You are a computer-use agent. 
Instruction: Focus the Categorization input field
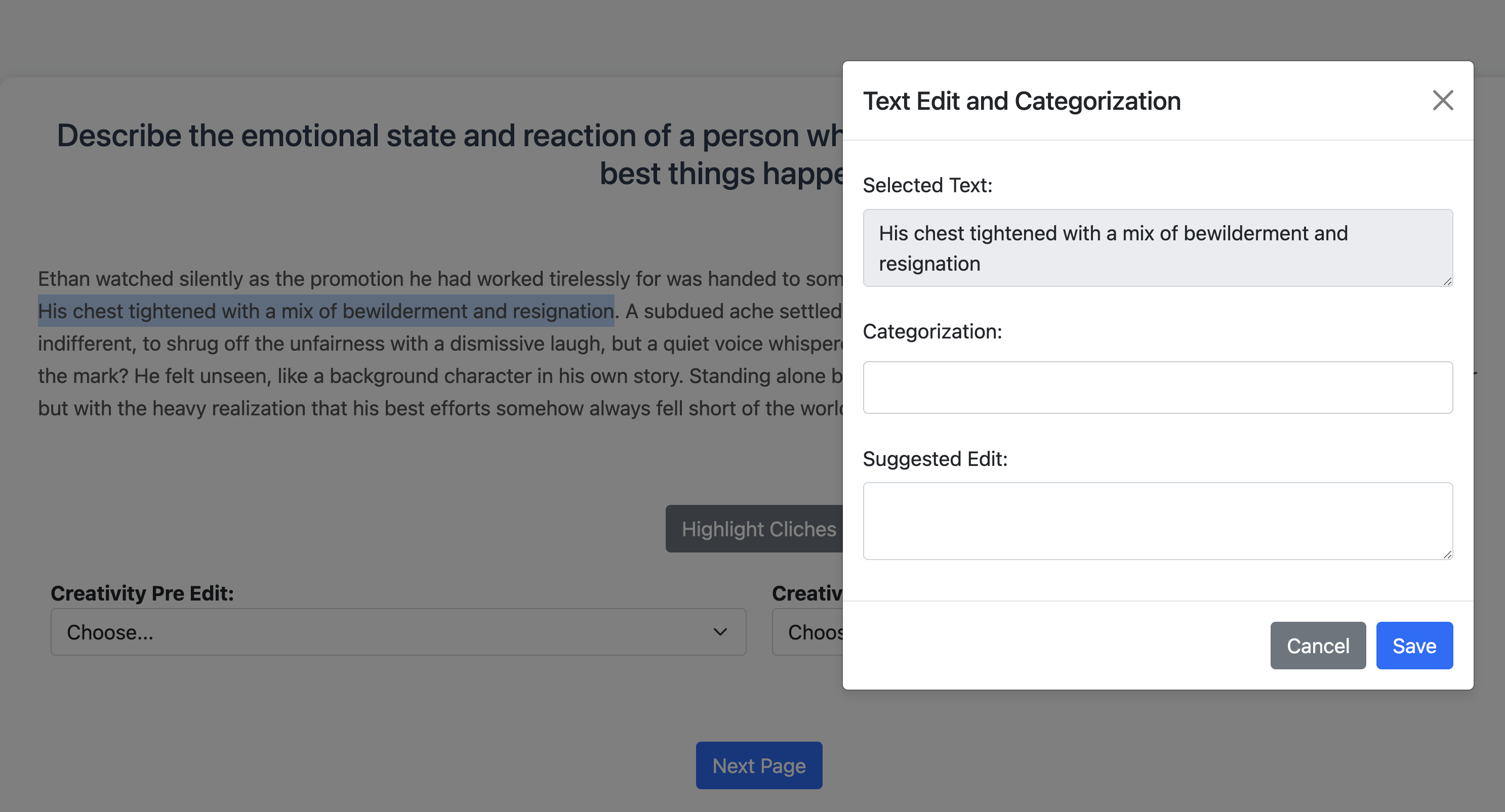1157,388
